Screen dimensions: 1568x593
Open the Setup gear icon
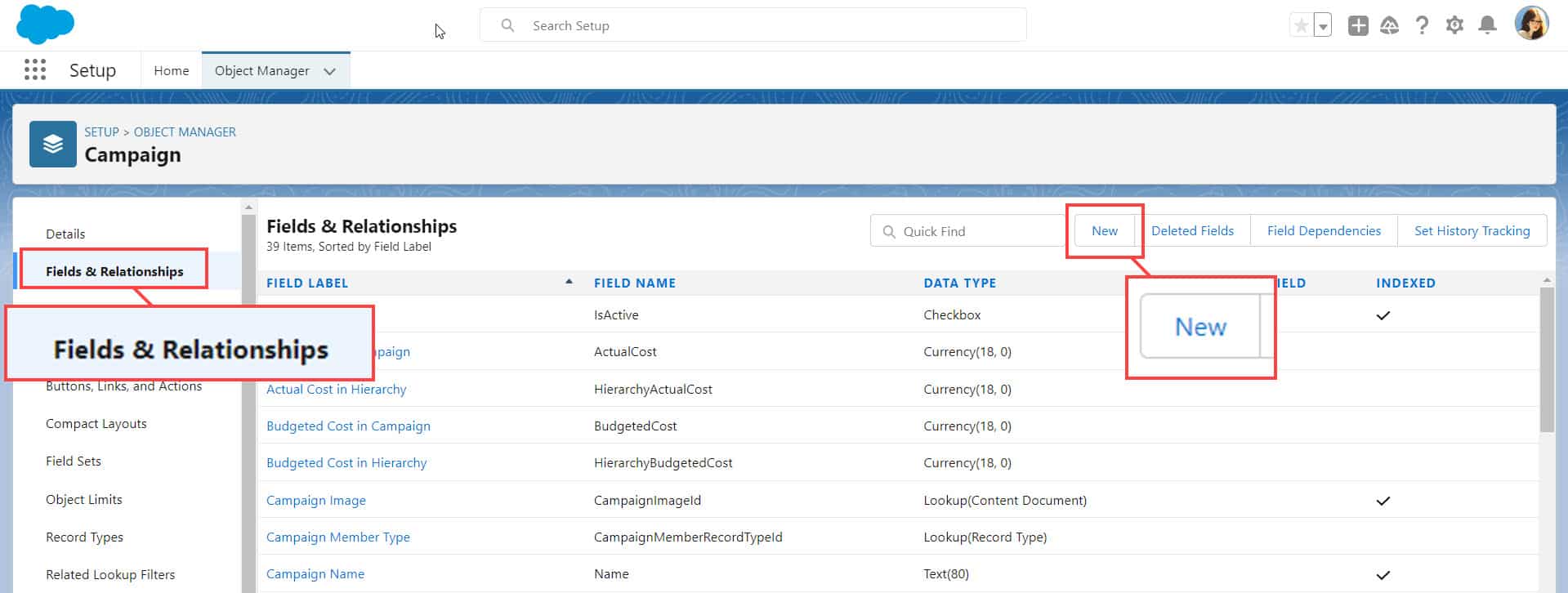pyautogui.click(x=1454, y=25)
